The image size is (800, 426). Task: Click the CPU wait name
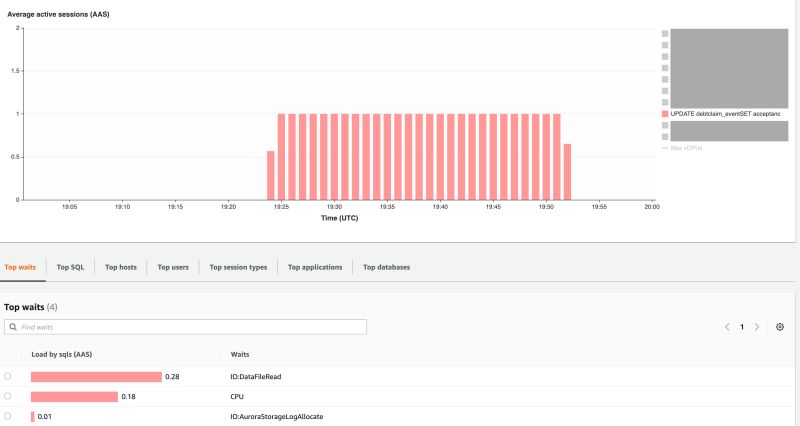tap(237, 396)
